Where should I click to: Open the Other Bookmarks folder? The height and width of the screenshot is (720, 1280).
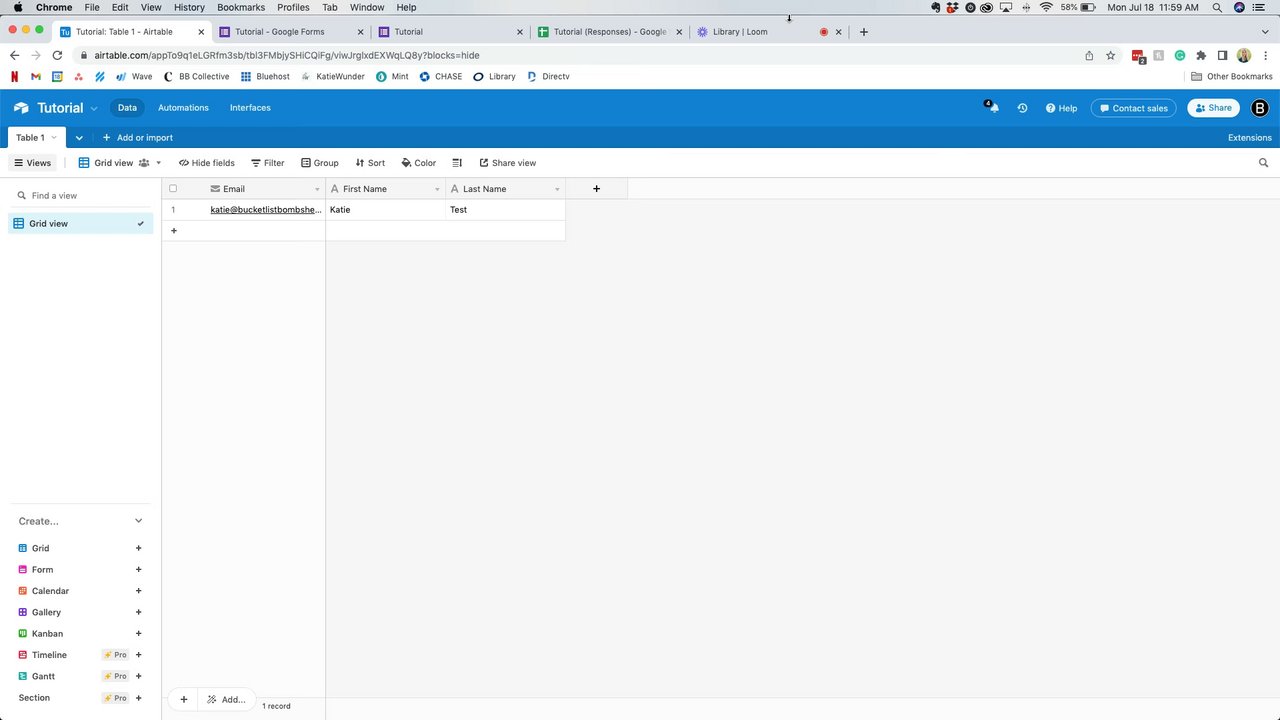coord(1232,77)
